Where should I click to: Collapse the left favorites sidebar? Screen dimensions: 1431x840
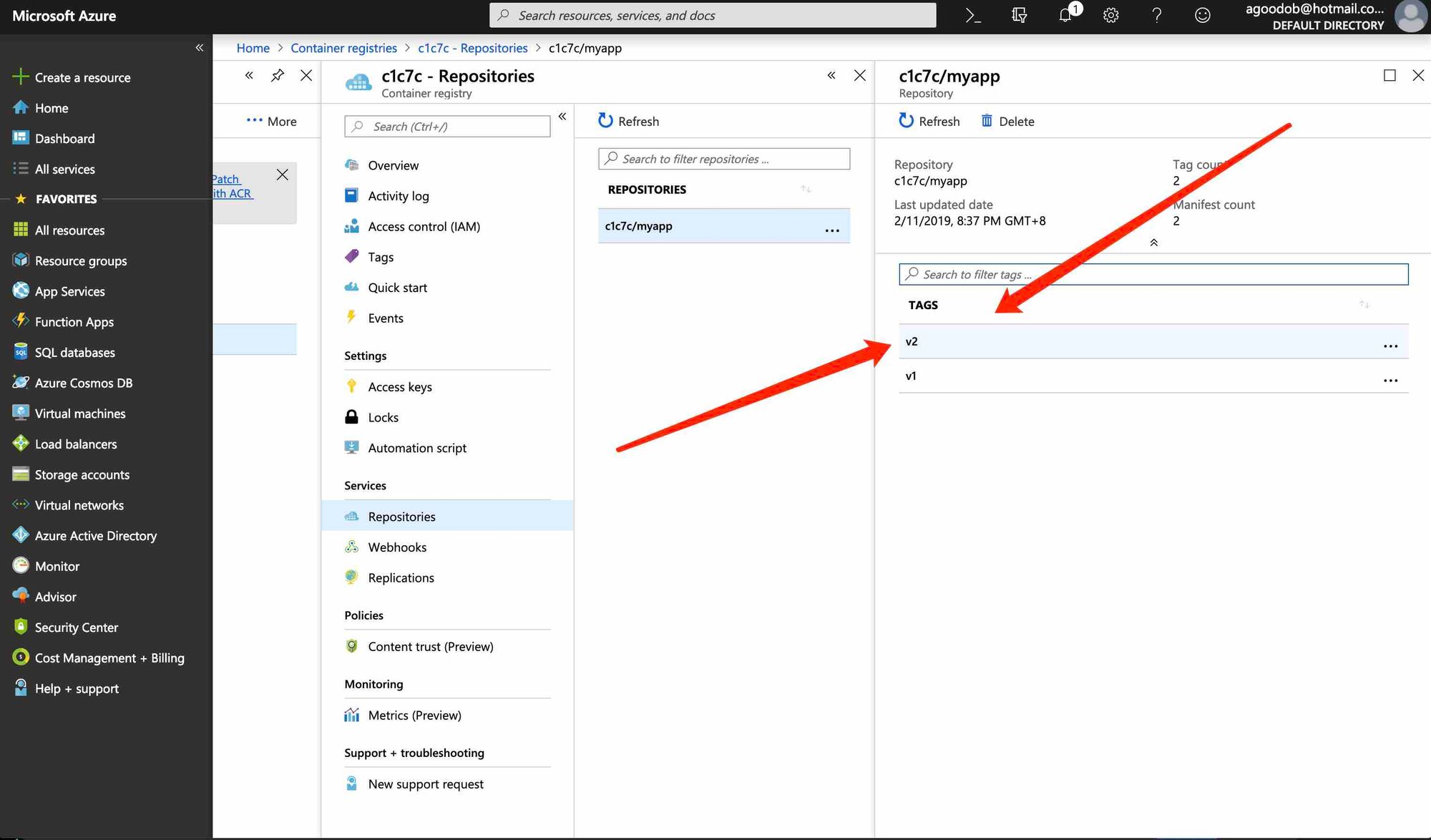[199, 48]
